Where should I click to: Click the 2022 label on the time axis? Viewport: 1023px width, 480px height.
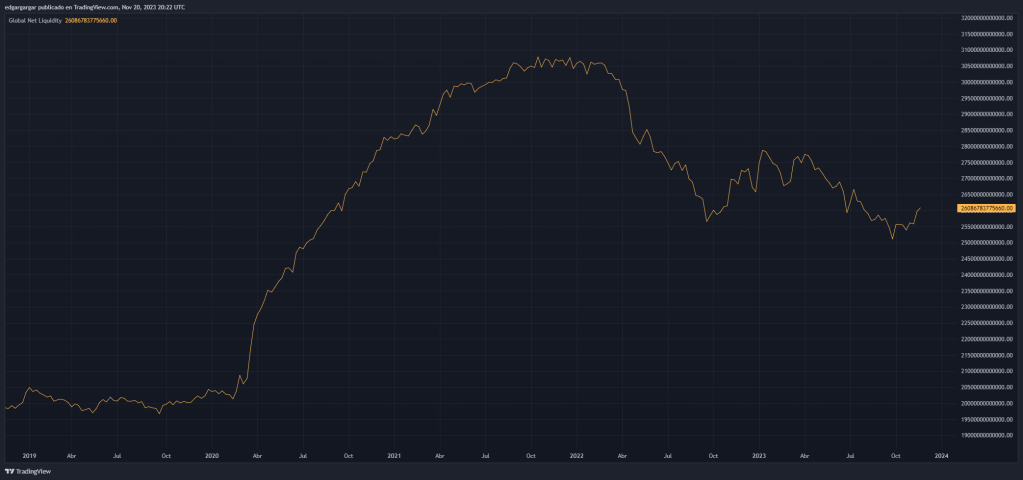pos(577,455)
